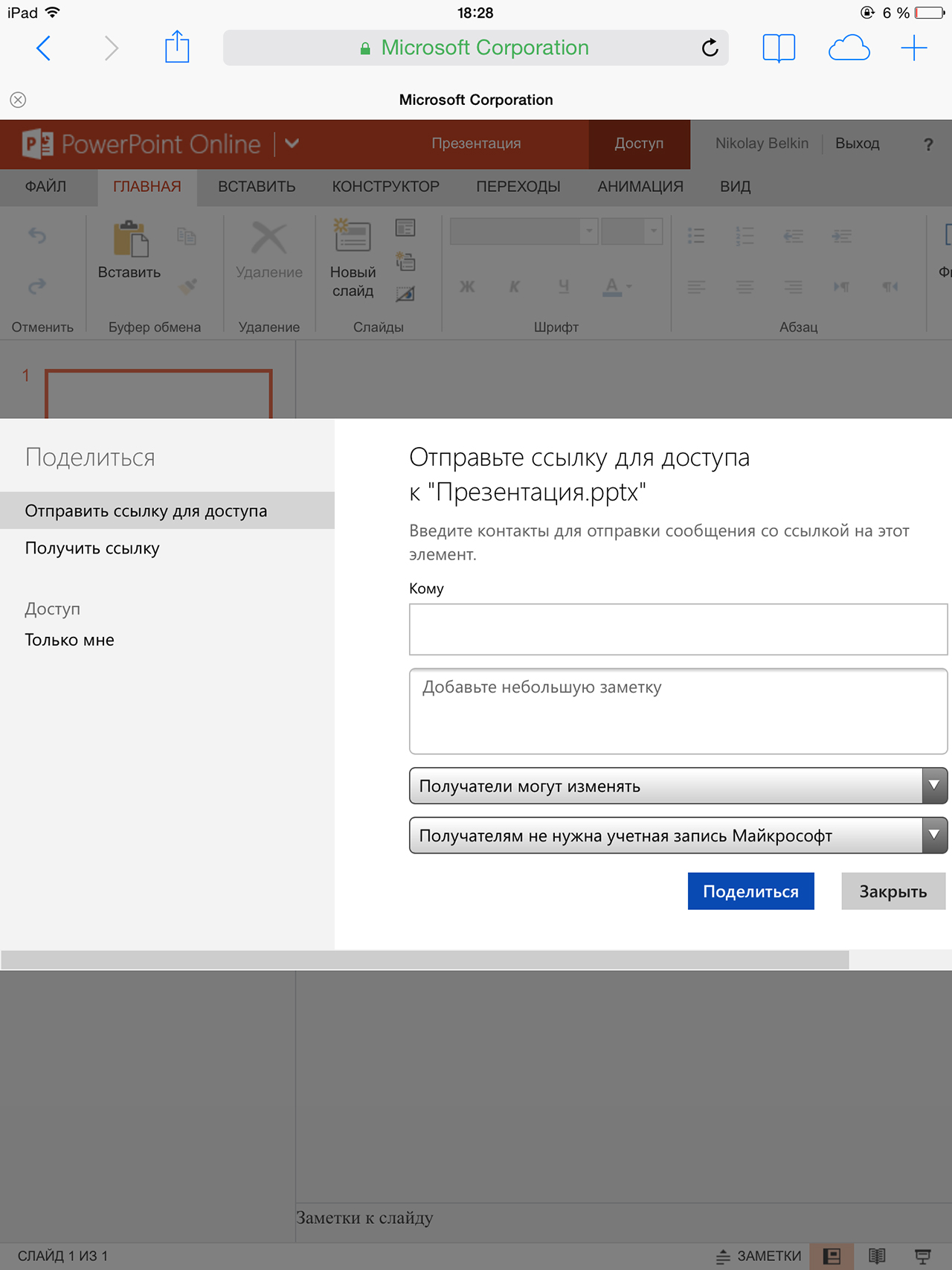
Task: Expand the PowerPoint Online app chevron
Action: (x=292, y=143)
